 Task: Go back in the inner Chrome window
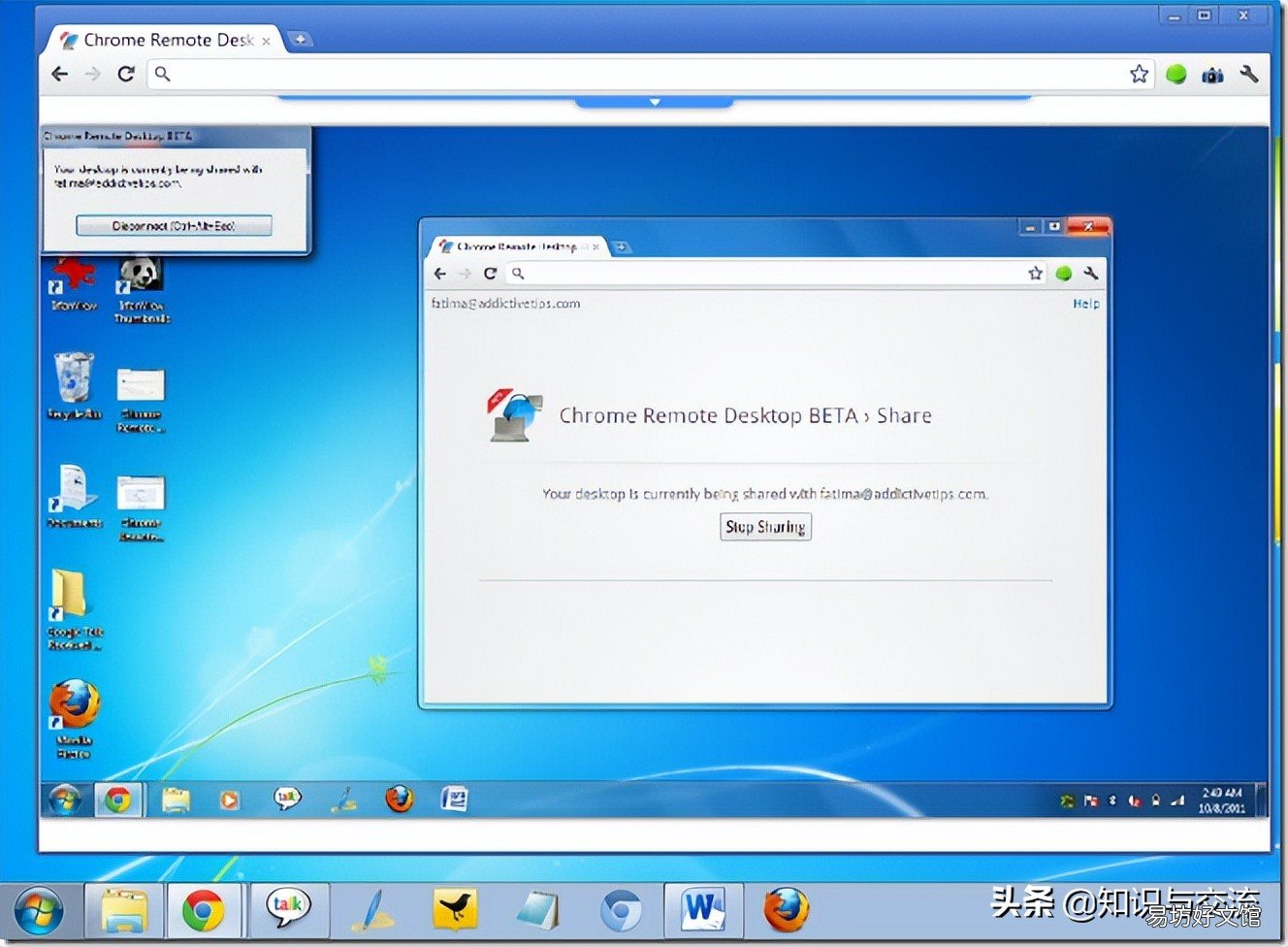(440, 274)
